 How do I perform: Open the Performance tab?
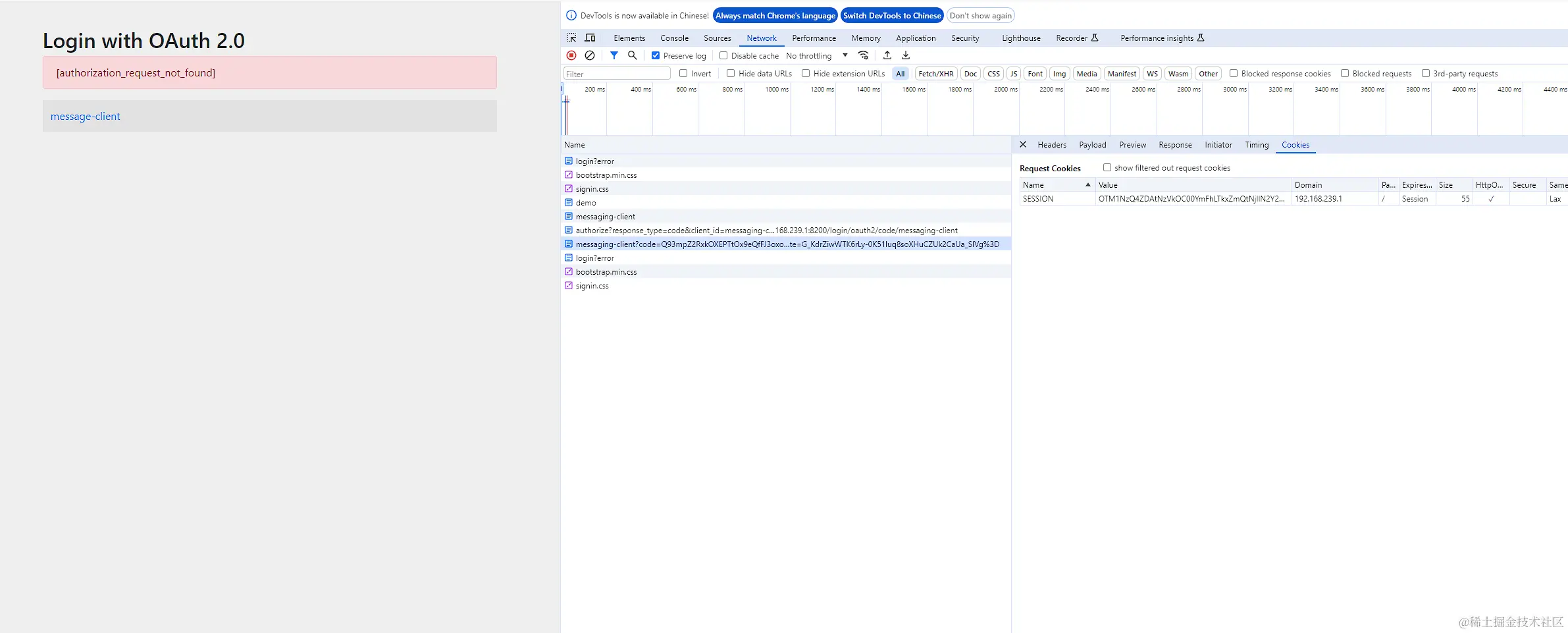tap(814, 38)
